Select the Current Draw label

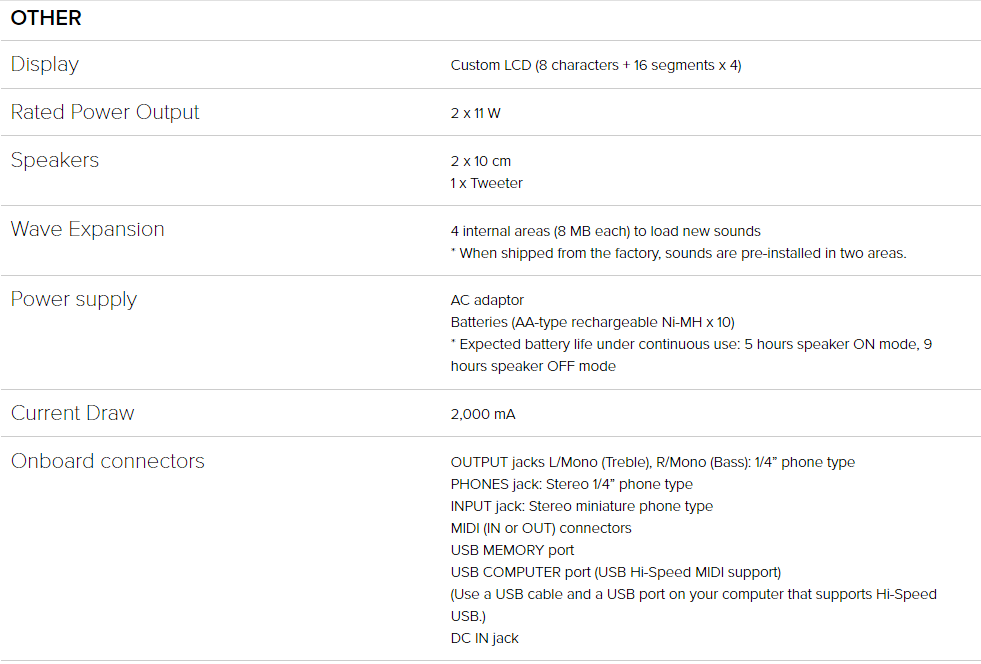[x=72, y=413]
